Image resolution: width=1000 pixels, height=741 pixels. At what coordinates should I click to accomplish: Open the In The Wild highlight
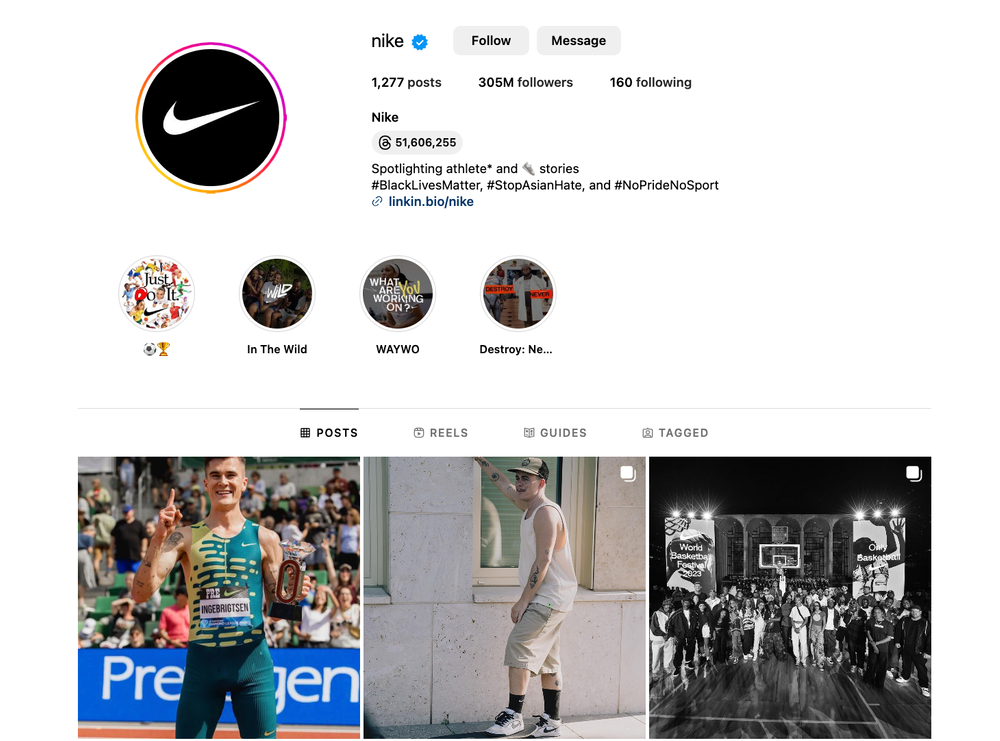(277, 294)
